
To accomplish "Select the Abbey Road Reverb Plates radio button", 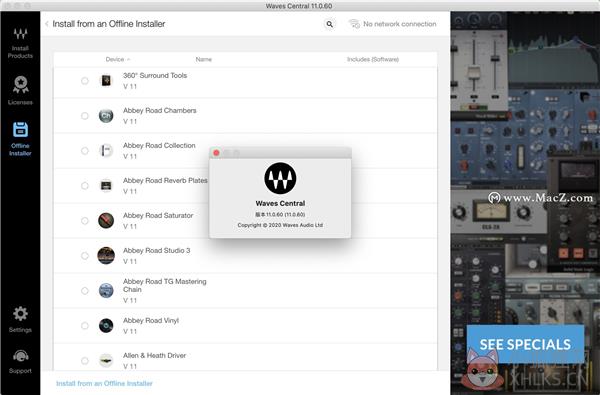I will [85, 186].
